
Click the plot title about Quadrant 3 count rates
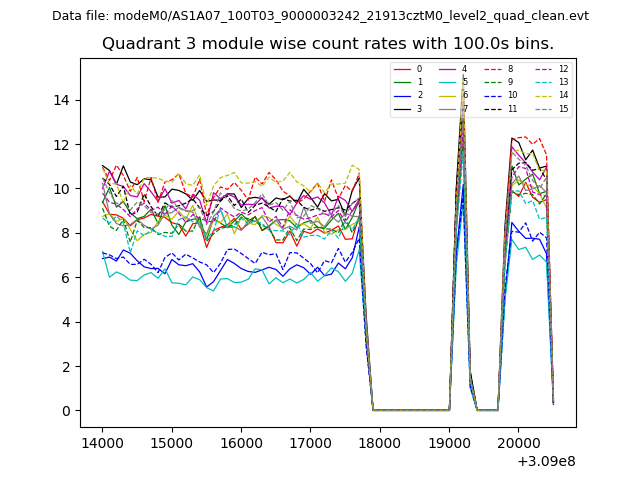click(x=328, y=44)
